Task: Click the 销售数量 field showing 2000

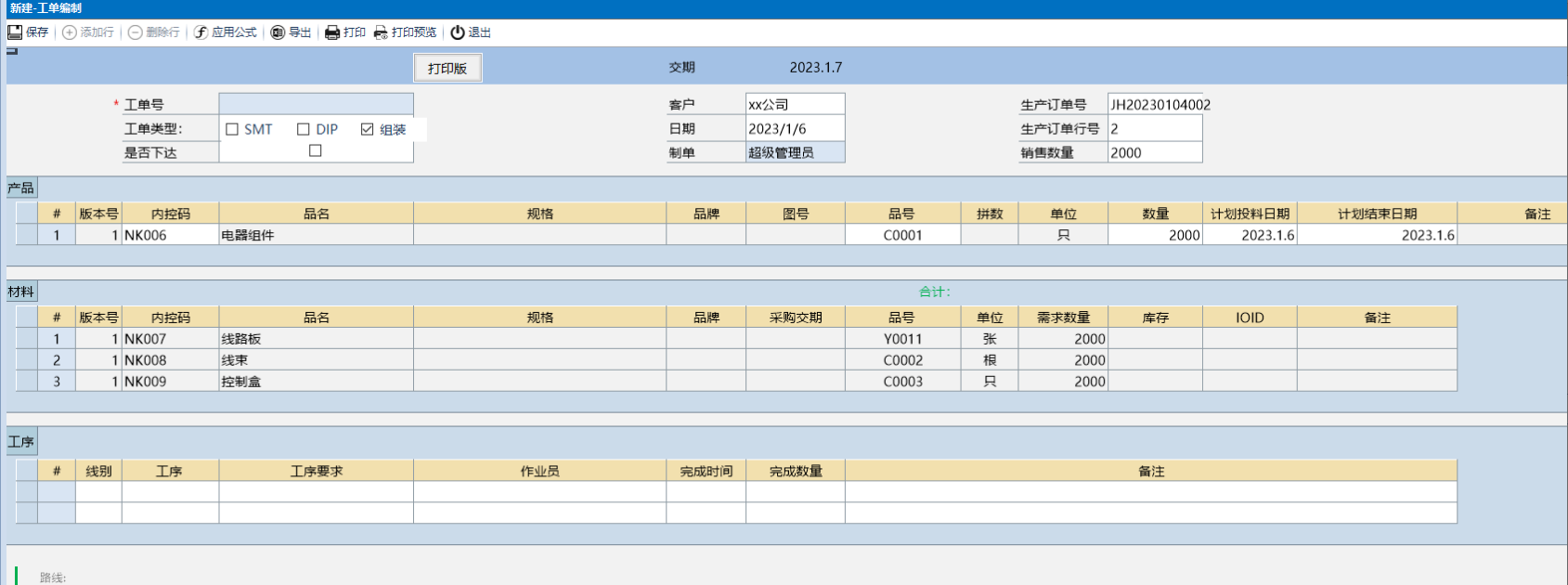Action: pos(1154,152)
